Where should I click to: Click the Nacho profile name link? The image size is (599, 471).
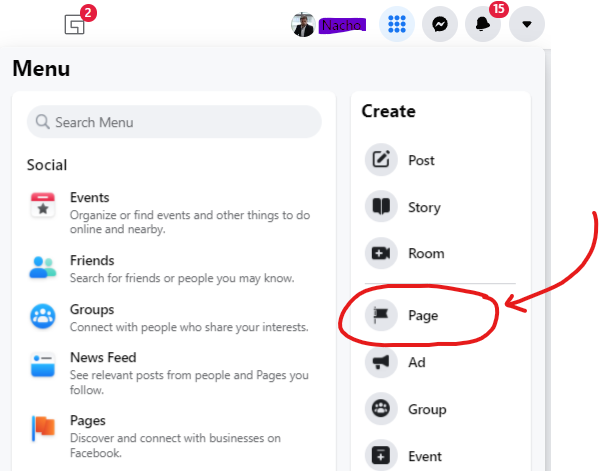342,26
